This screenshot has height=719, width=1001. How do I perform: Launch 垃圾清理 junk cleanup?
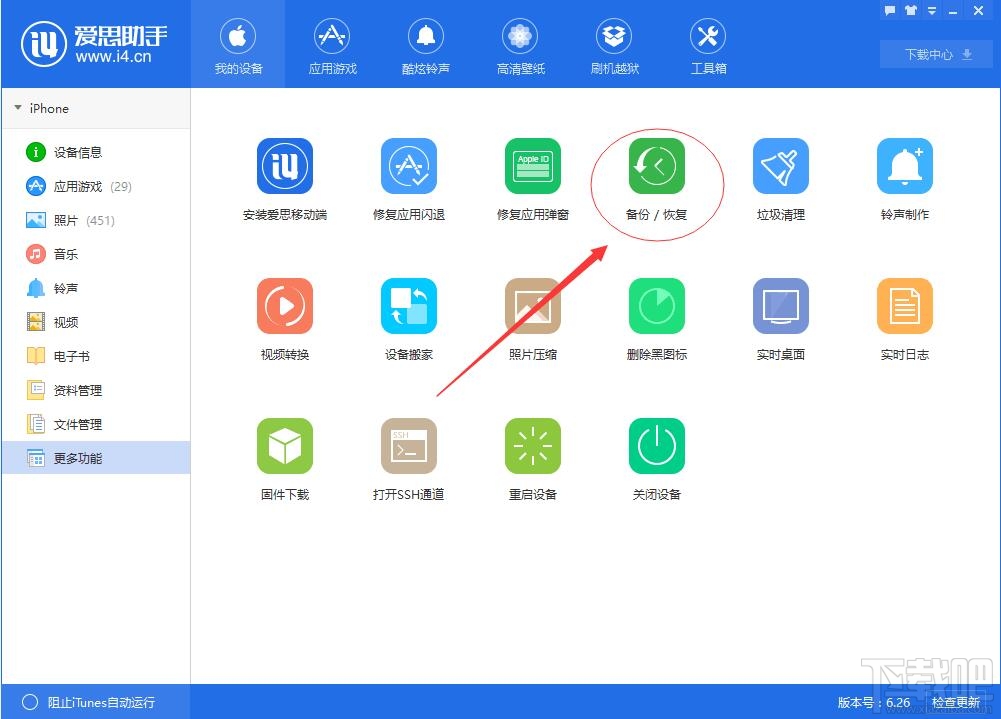point(781,180)
